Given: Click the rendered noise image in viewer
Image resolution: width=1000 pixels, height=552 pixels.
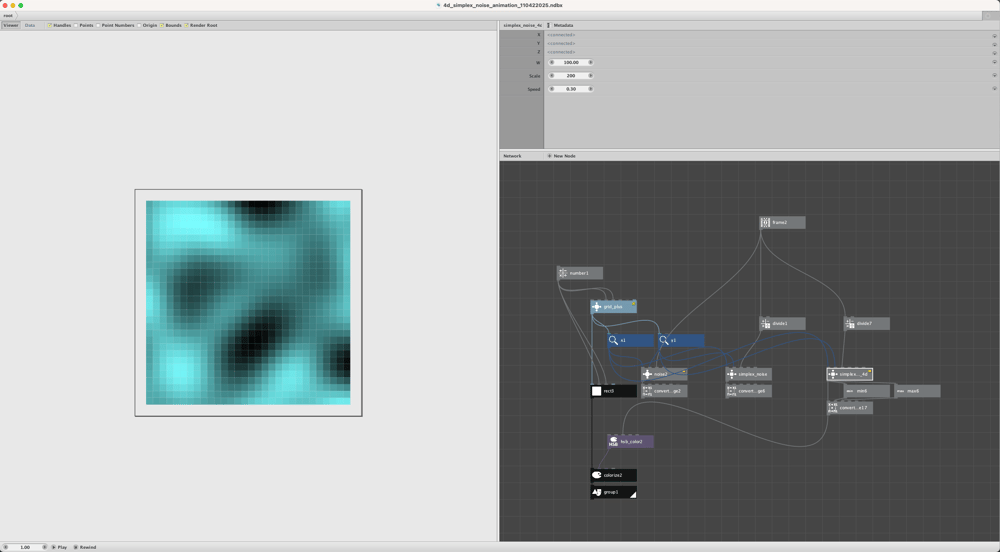Looking at the screenshot, I should click(x=248, y=303).
